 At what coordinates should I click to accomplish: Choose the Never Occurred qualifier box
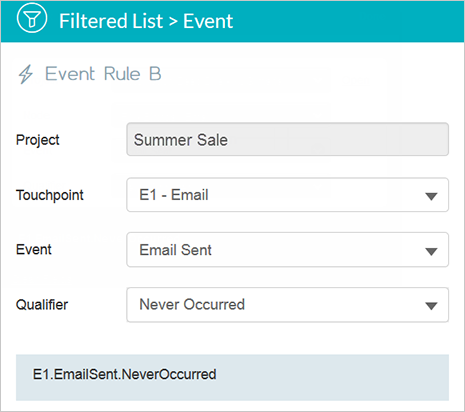click(287, 305)
